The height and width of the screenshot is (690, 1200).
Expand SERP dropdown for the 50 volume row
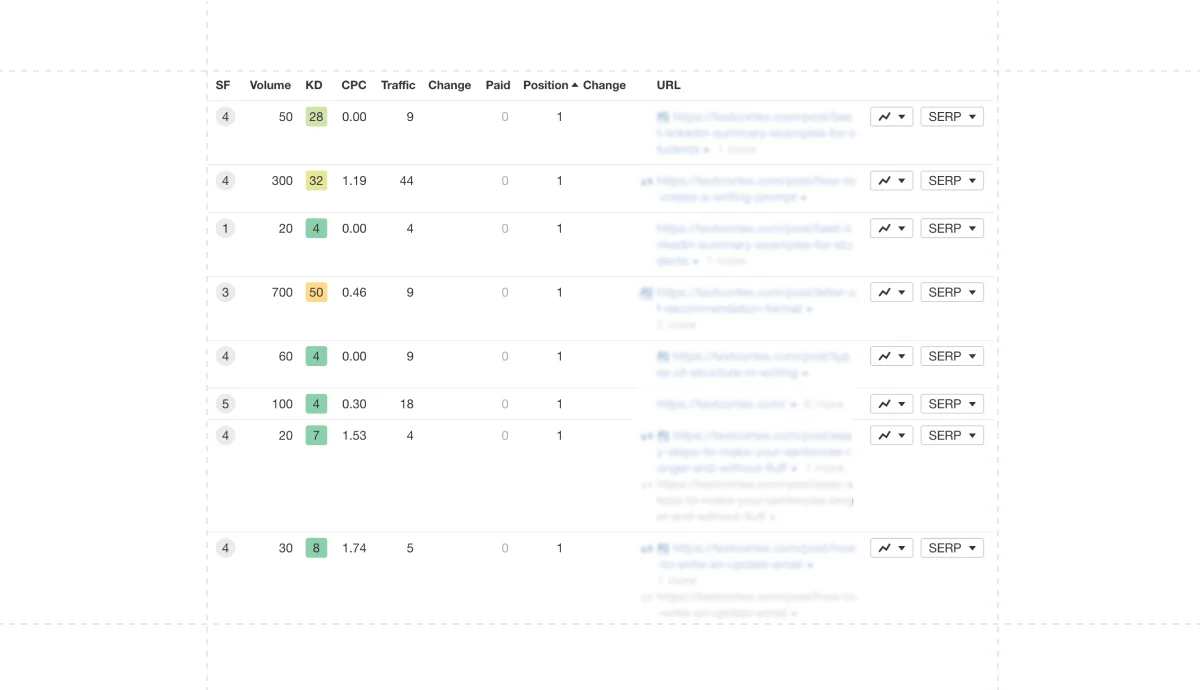click(952, 117)
